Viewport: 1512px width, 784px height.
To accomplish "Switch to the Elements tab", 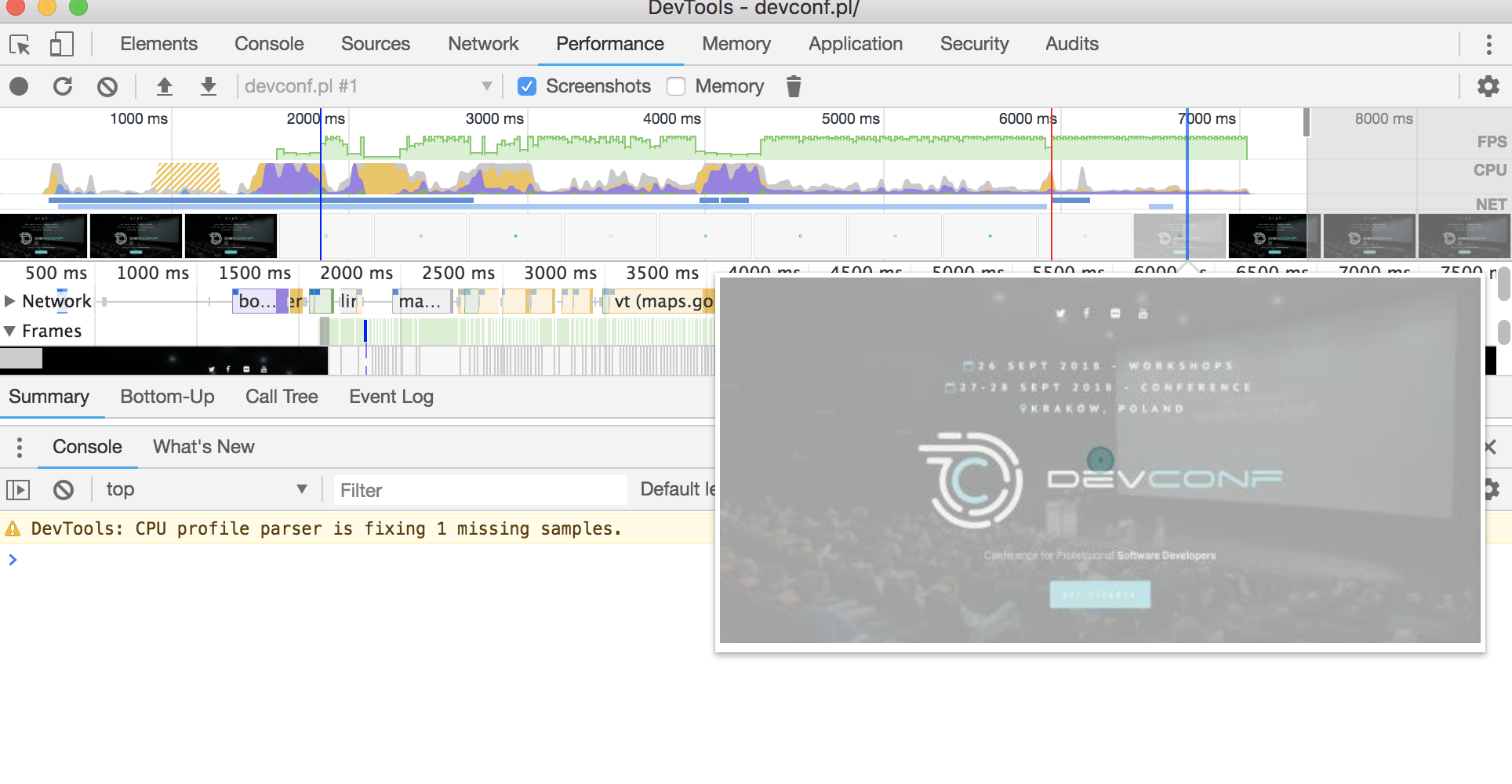I will (158, 44).
